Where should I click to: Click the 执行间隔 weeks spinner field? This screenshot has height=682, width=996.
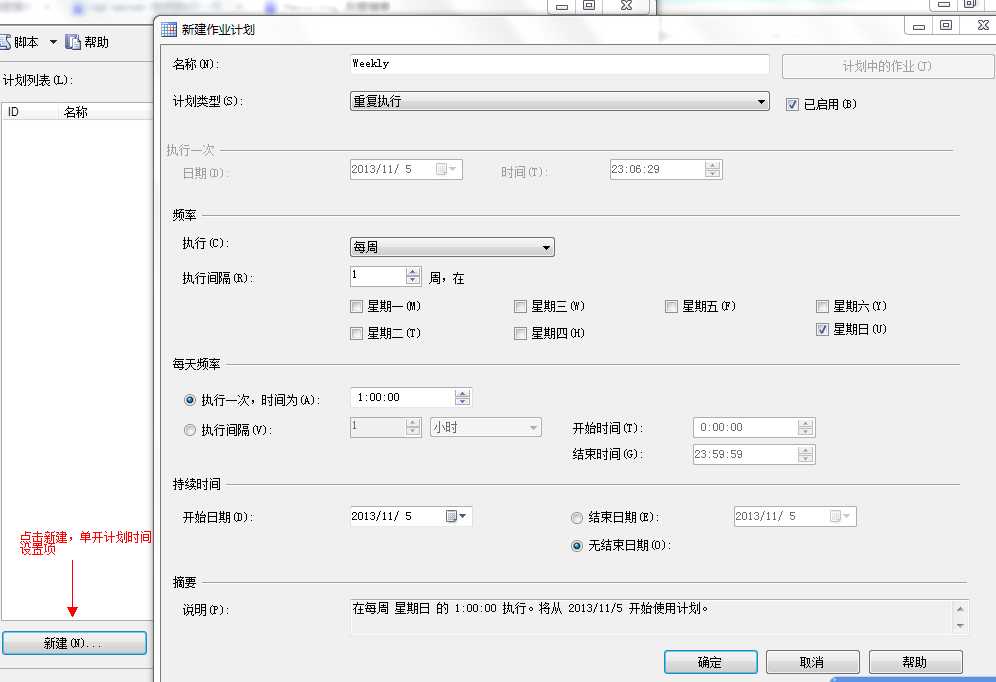click(x=385, y=276)
